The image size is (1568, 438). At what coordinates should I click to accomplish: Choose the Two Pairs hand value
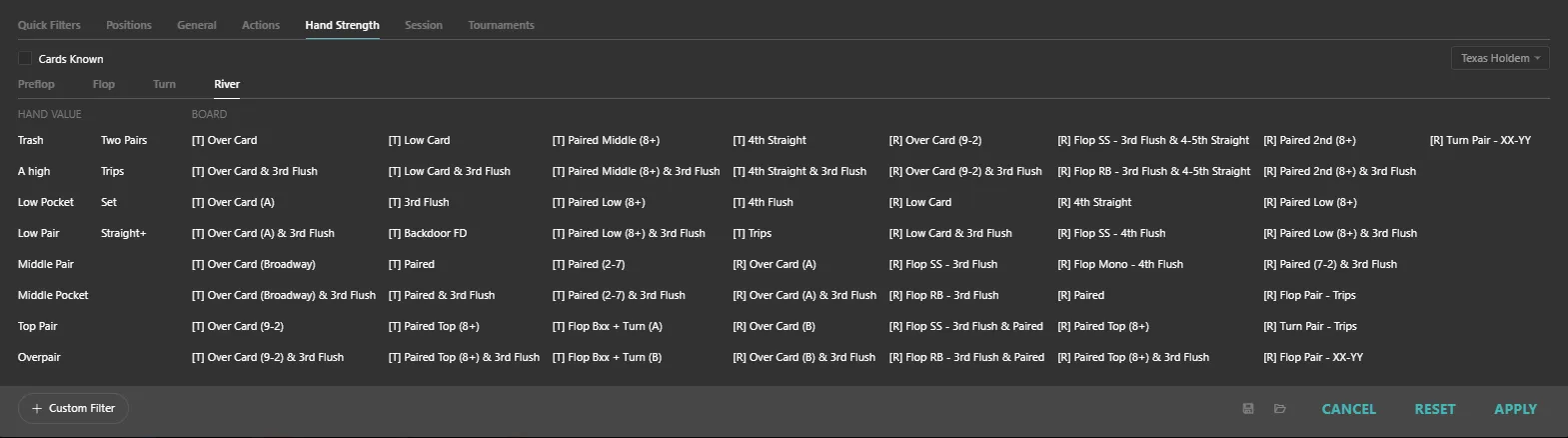(124, 140)
